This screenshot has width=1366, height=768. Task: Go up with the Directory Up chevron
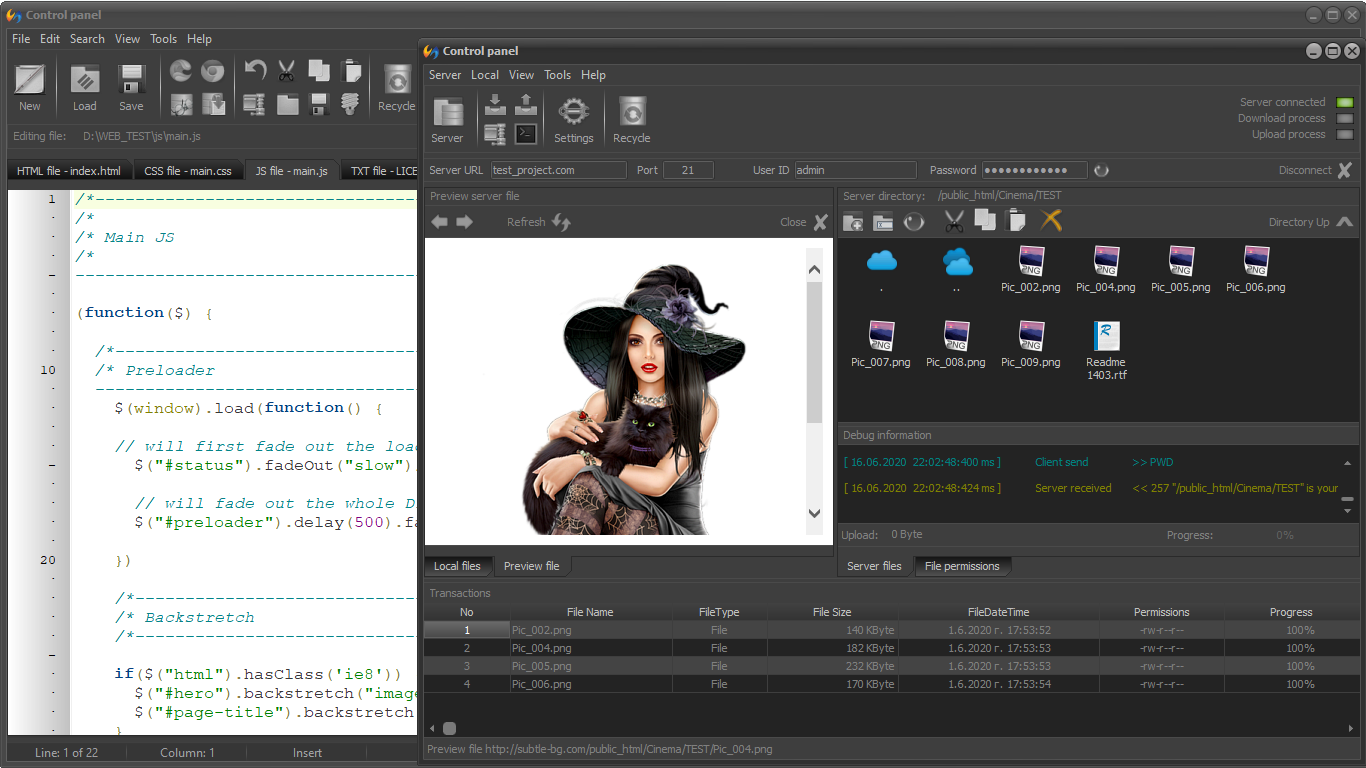pos(1344,222)
